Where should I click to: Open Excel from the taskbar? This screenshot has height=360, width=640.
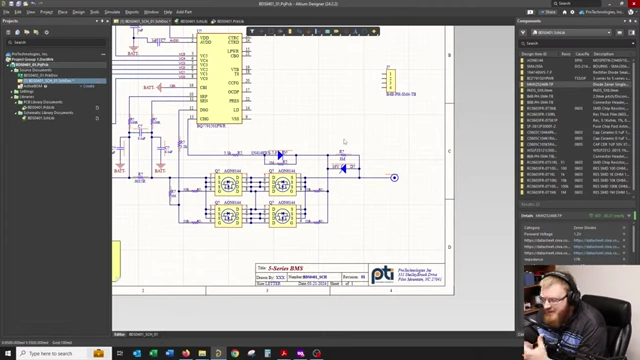pos(153,353)
